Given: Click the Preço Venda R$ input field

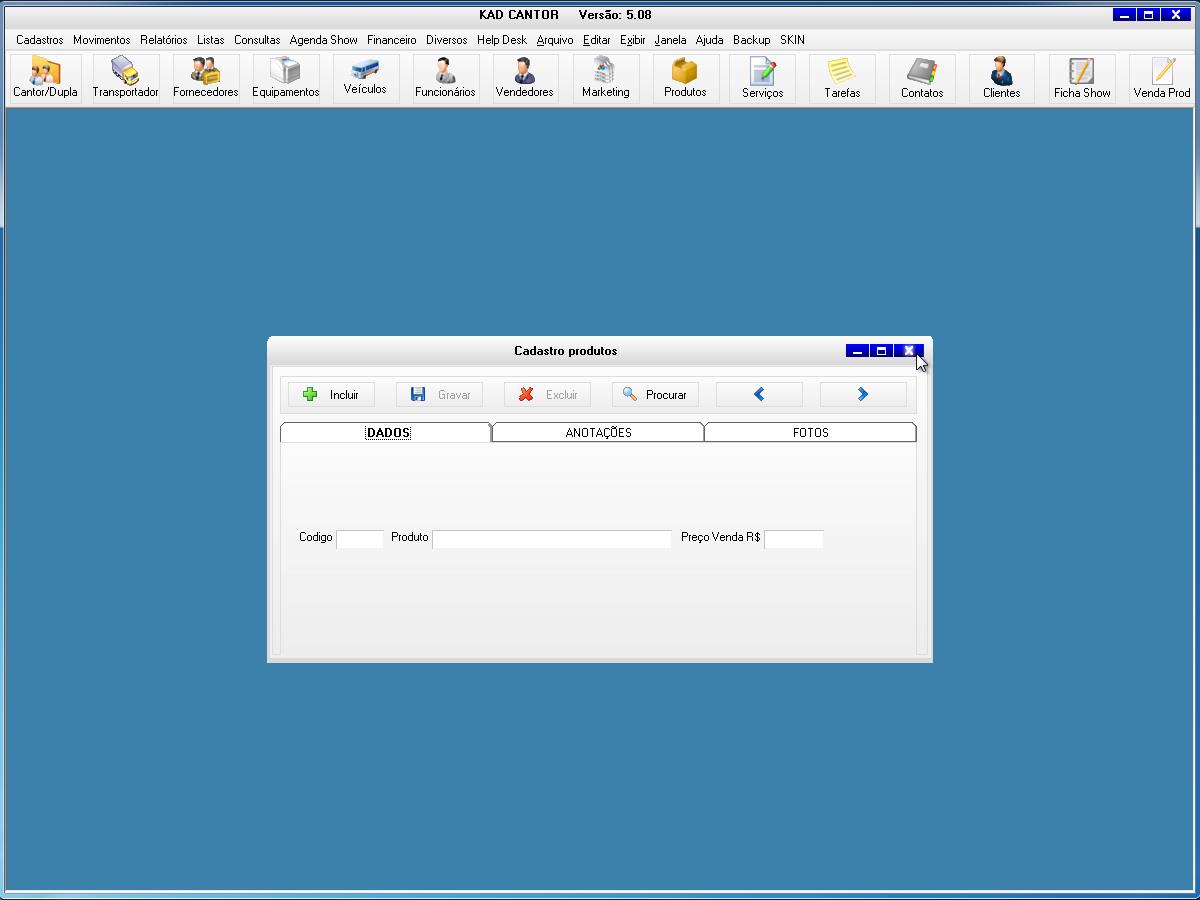Looking at the screenshot, I should coord(794,539).
